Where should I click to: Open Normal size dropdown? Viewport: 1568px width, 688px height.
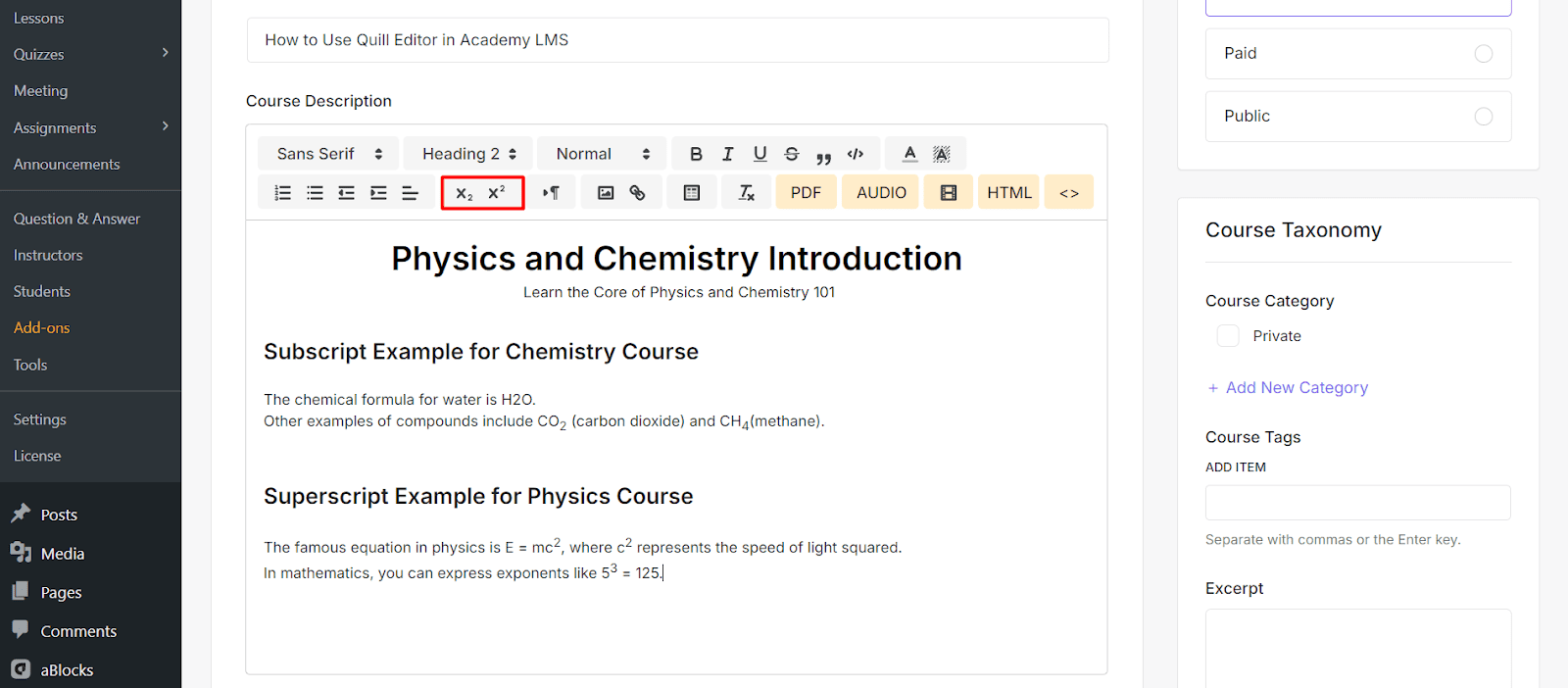click(602, 154)
